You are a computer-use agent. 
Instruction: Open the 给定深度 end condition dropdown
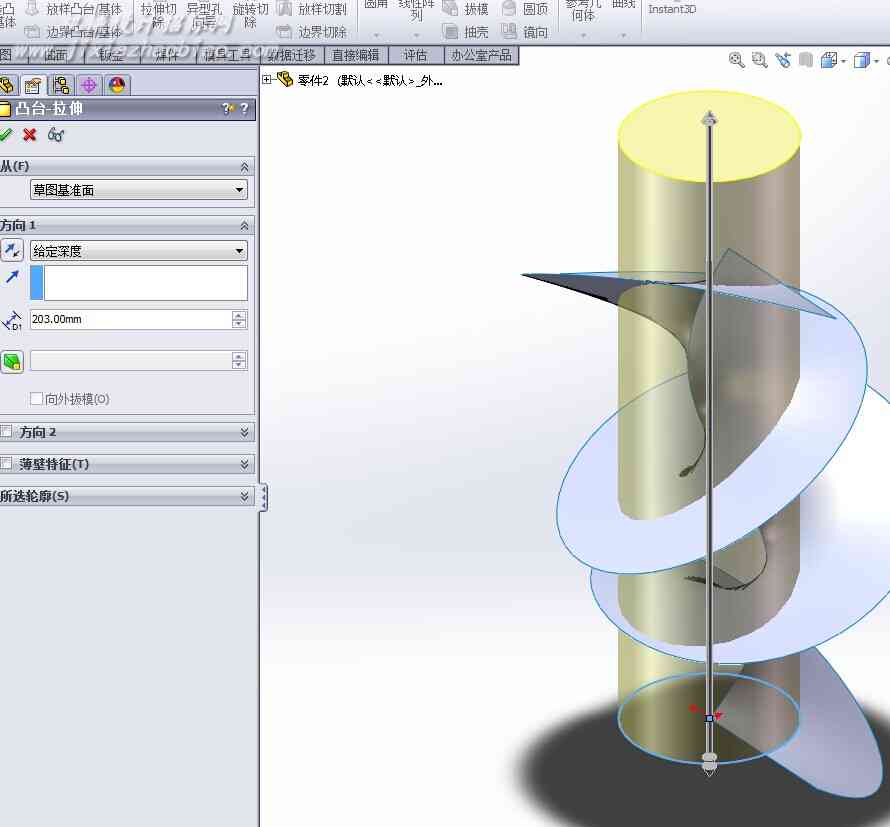138,250
